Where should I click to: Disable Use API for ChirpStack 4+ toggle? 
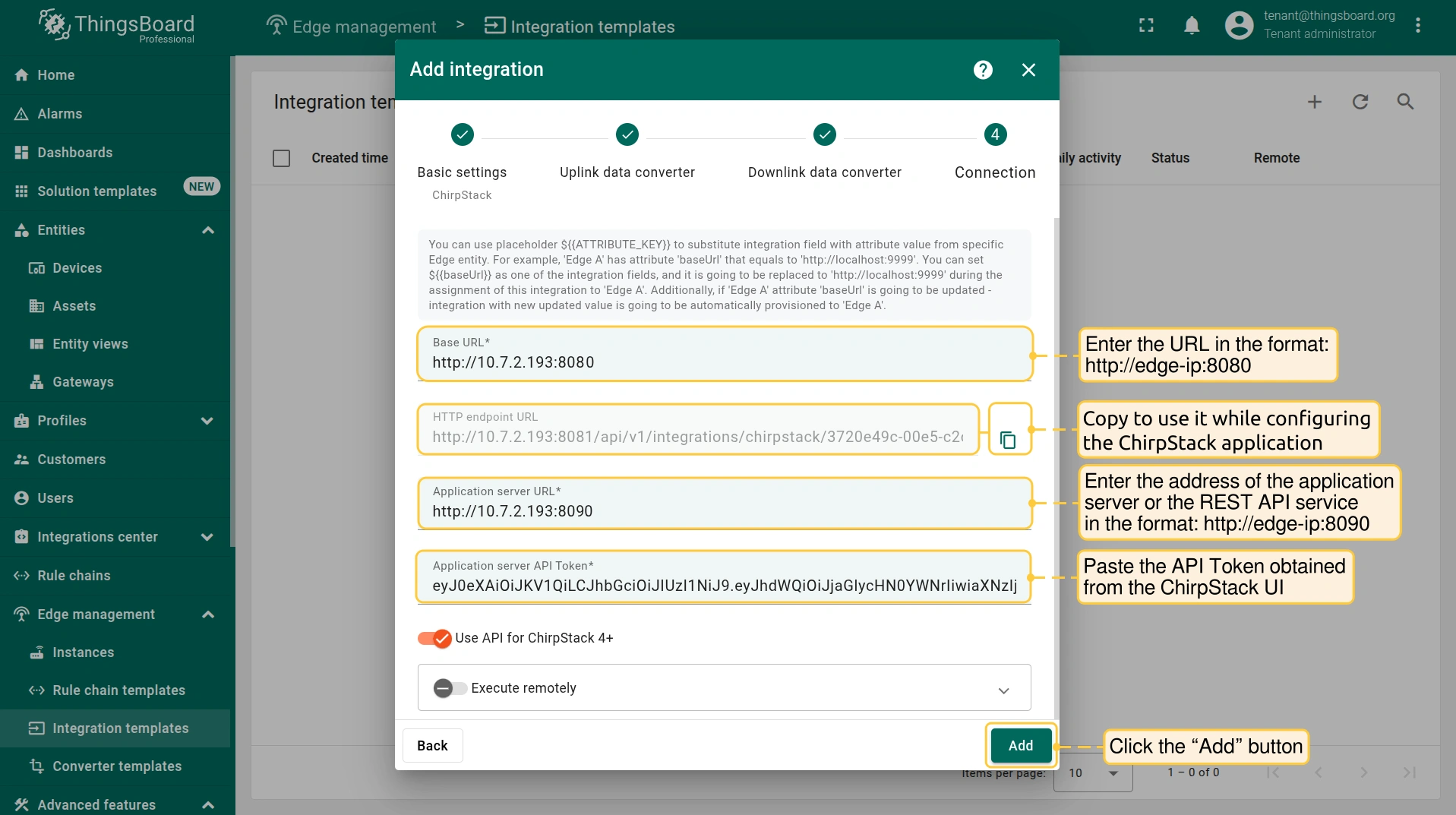pos(435,639)
